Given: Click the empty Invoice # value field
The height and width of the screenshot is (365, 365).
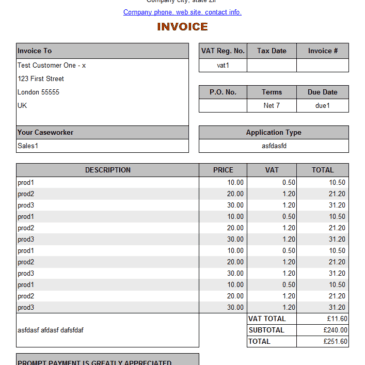Looking at the screenshot, I should [323, 65].
